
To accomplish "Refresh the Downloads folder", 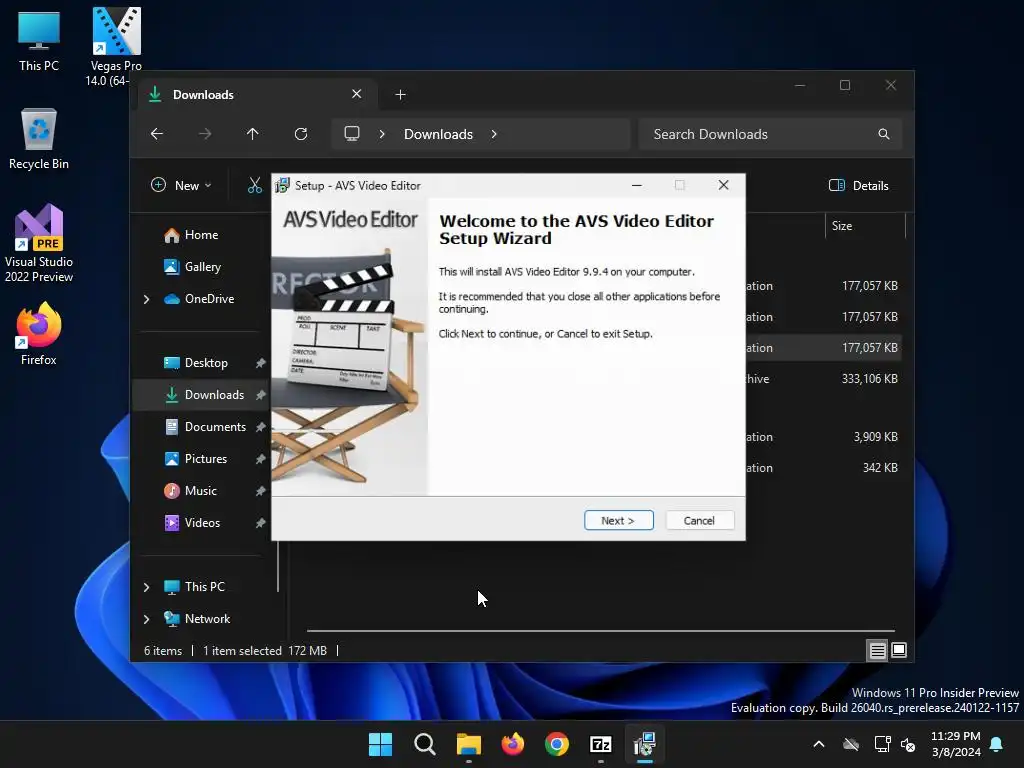I will point(301,134).
